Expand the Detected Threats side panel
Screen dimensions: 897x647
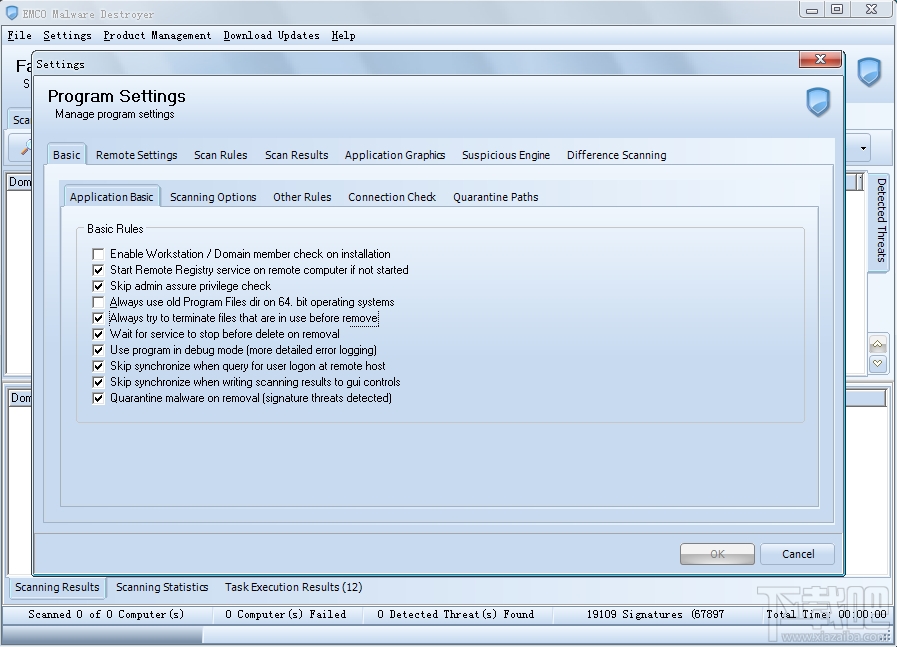pos(879,222)
